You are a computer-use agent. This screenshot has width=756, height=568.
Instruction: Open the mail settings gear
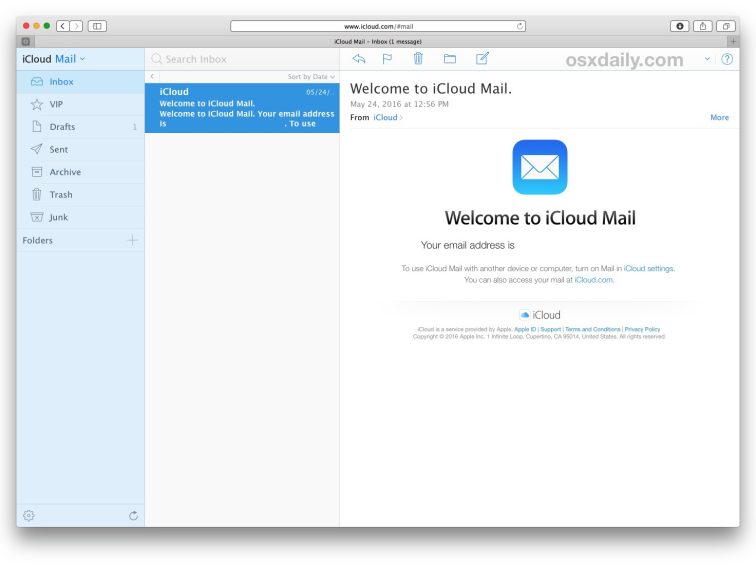(x=29, y=515)
